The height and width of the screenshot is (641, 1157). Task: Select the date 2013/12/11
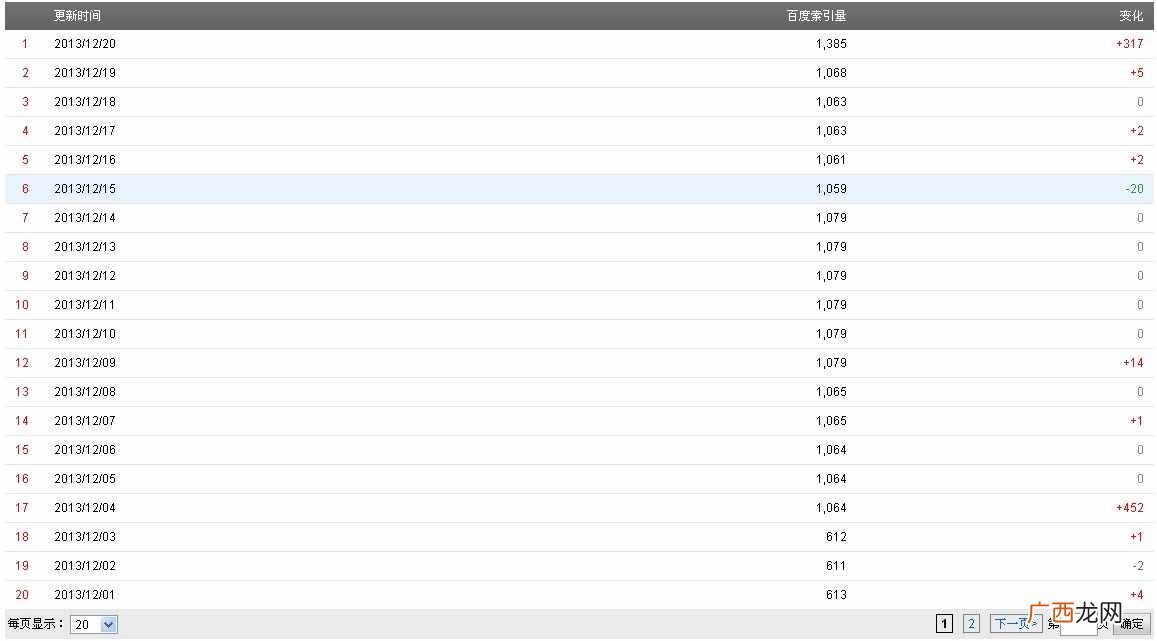[85, 305]
